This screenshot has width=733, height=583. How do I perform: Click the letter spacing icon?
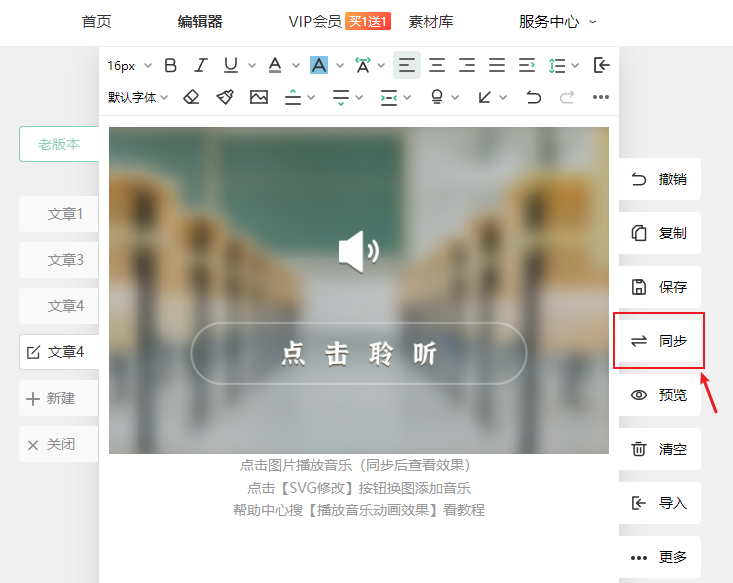(x=363, y=65)
